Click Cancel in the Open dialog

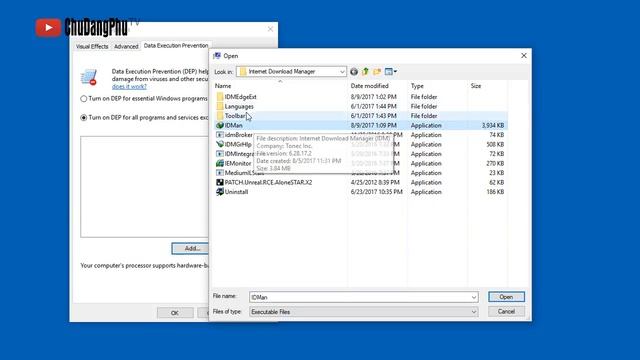coord(506,311)
